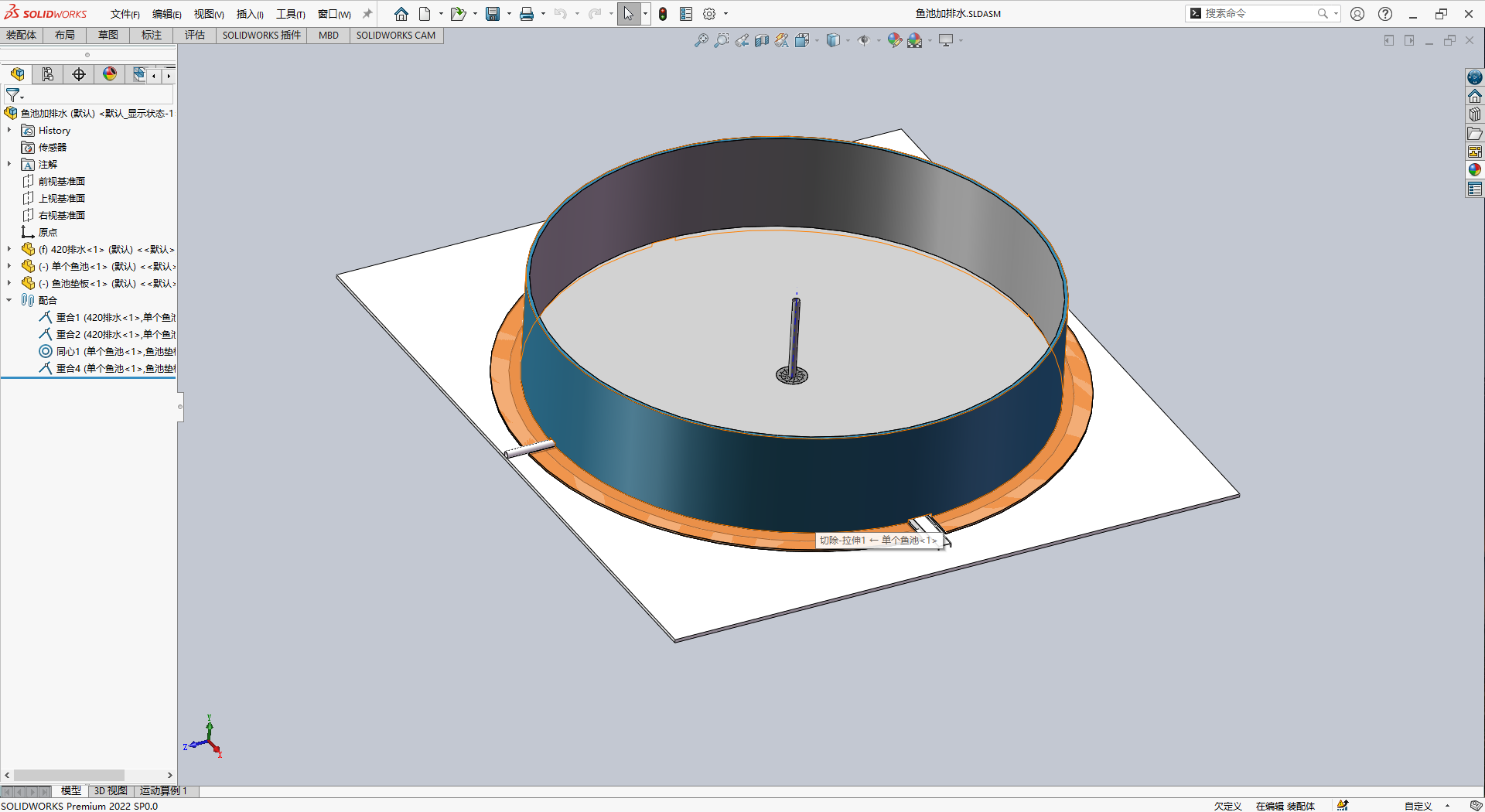The height and width of the screenshot is (812, 1485).
Task: Open SOLIDWORKS Resources in task pane
Action: pyautogui.click(x=1475, y=96)
